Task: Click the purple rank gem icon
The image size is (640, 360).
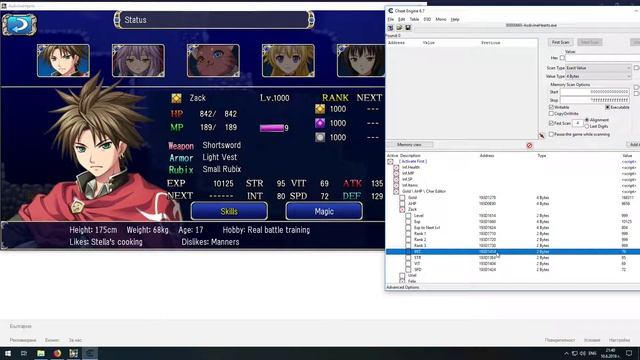Action: pyautogui.click(x=320, y=123)
